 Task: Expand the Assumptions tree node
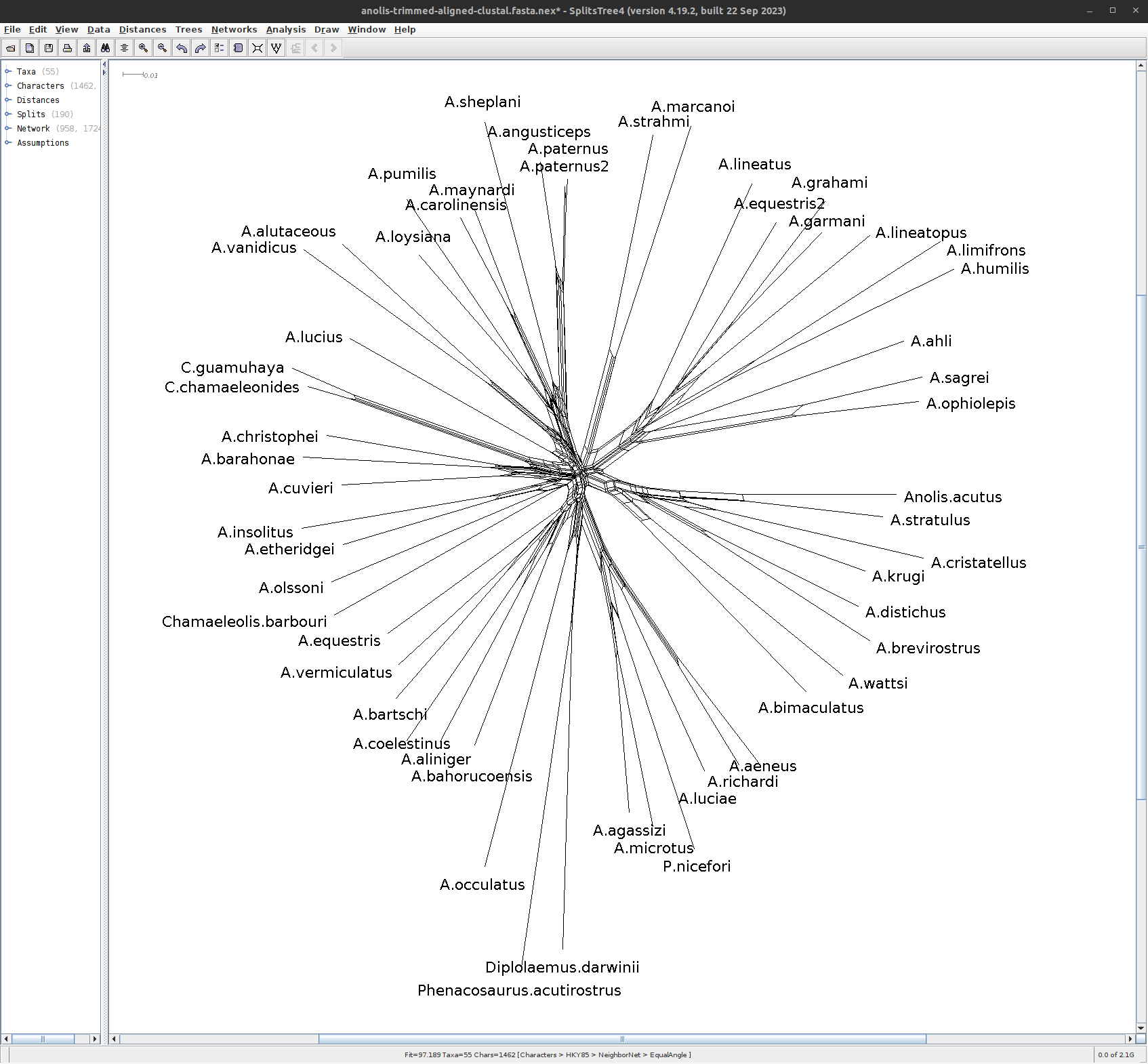coord(8,142)
